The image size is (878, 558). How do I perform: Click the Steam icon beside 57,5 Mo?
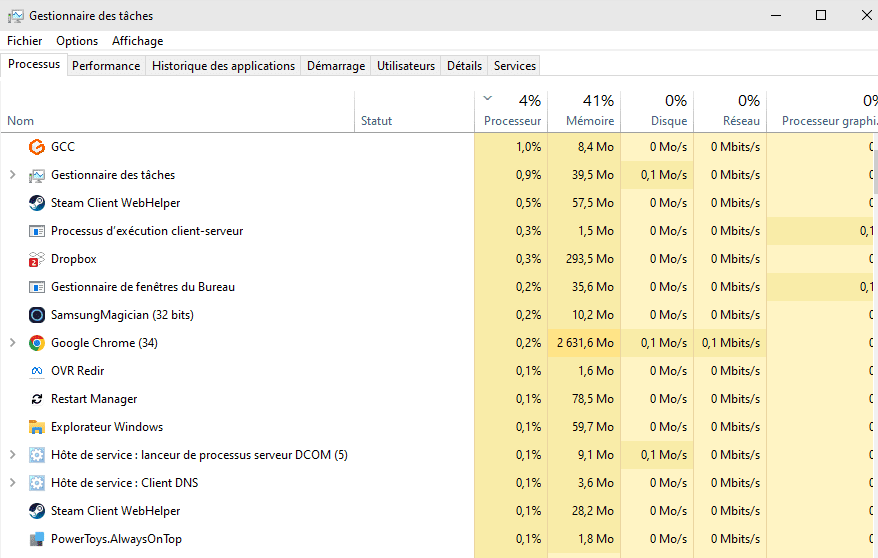pos(37,203)
